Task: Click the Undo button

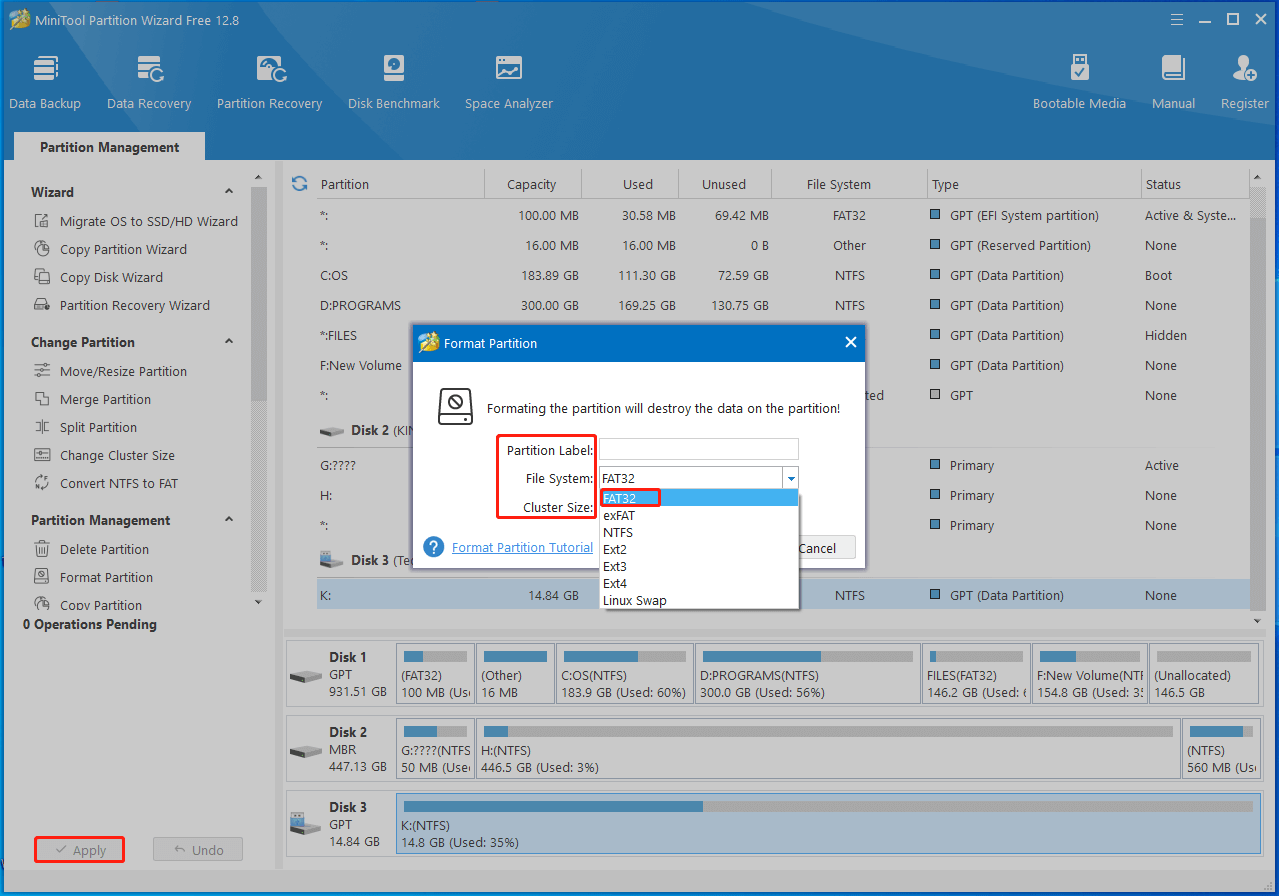Action: point(198,850)
